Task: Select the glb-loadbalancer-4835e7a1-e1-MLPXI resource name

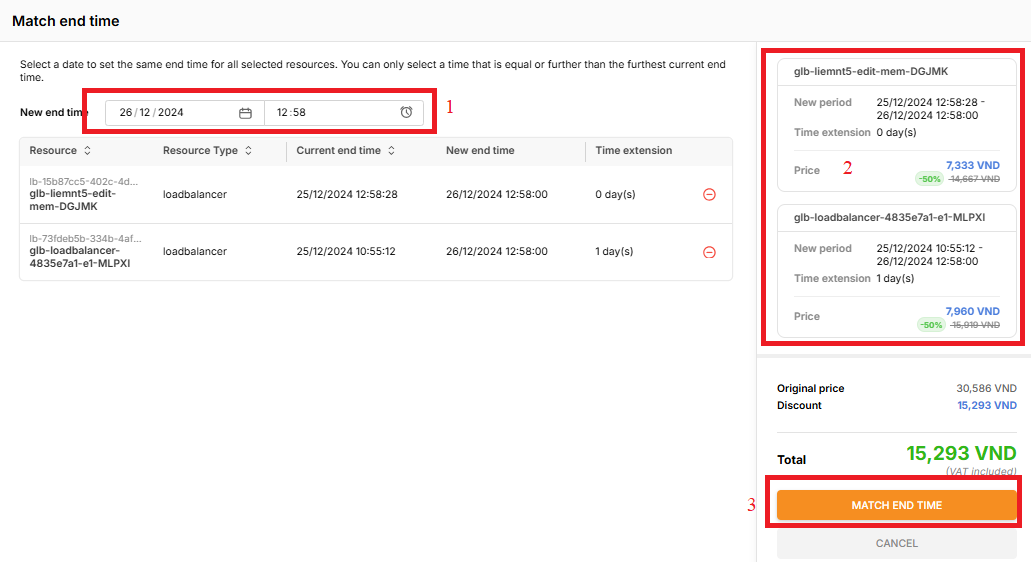Action: click(x=80, y=257)
